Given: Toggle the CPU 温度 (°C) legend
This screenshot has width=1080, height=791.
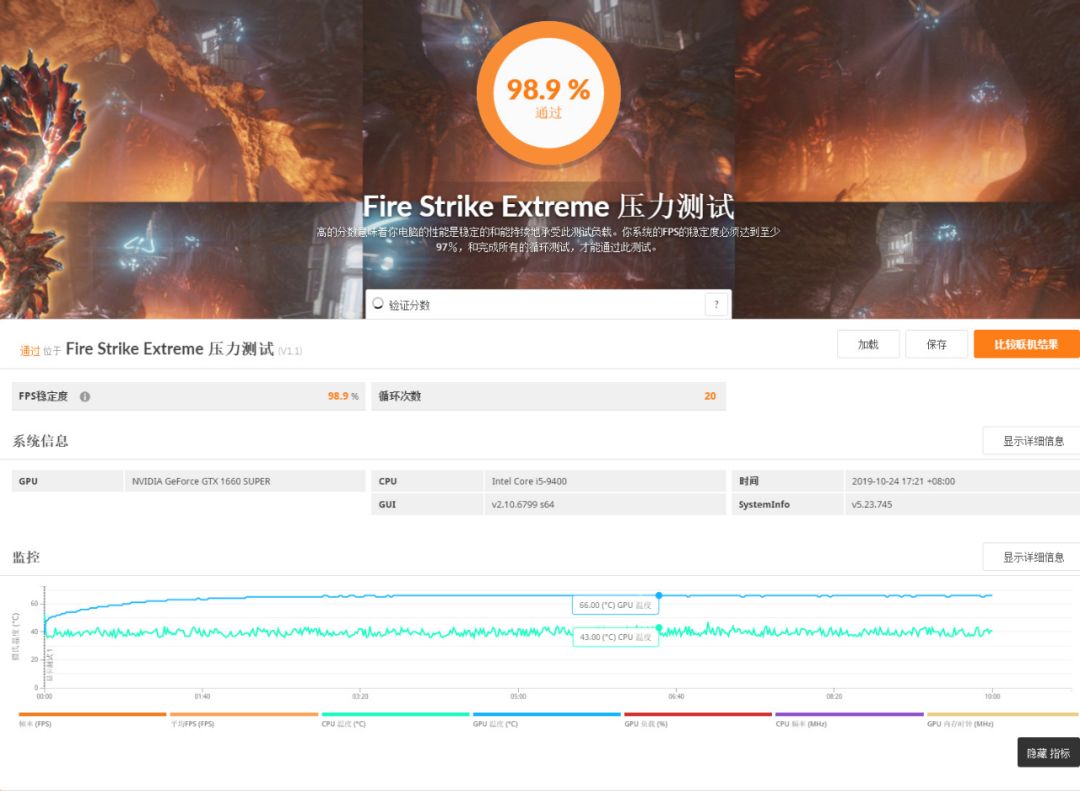Looking at the screenshot, I should click(x=395, y=719).
